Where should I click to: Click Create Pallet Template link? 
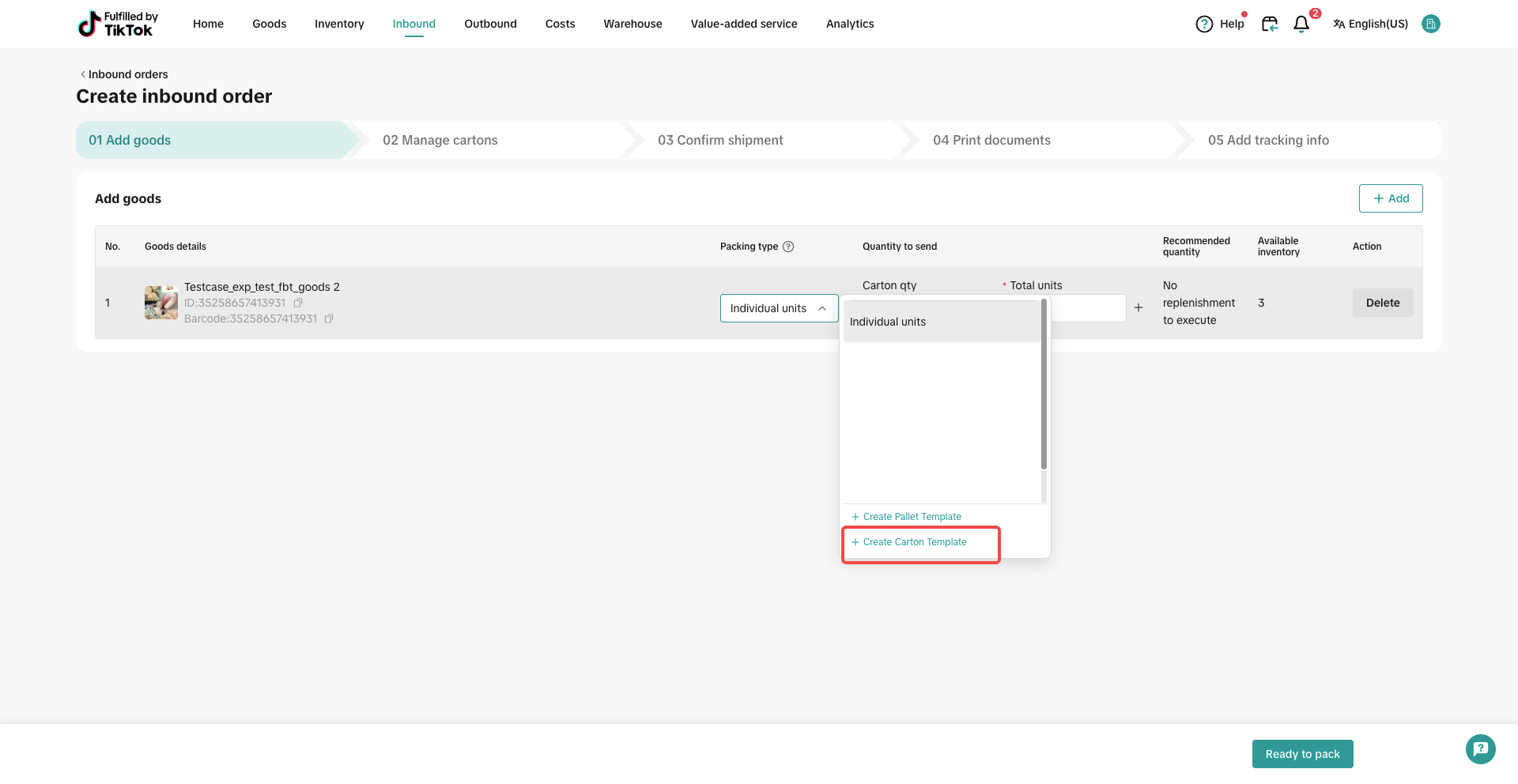tap(912, 517)
